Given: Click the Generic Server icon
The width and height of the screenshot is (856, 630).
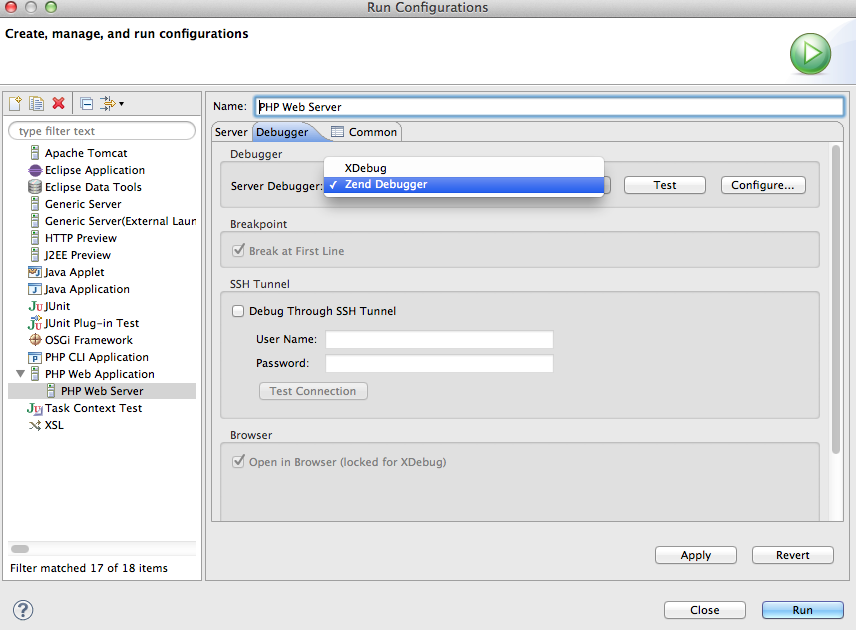Looking at the screenshot, I should tap(35, 204).
